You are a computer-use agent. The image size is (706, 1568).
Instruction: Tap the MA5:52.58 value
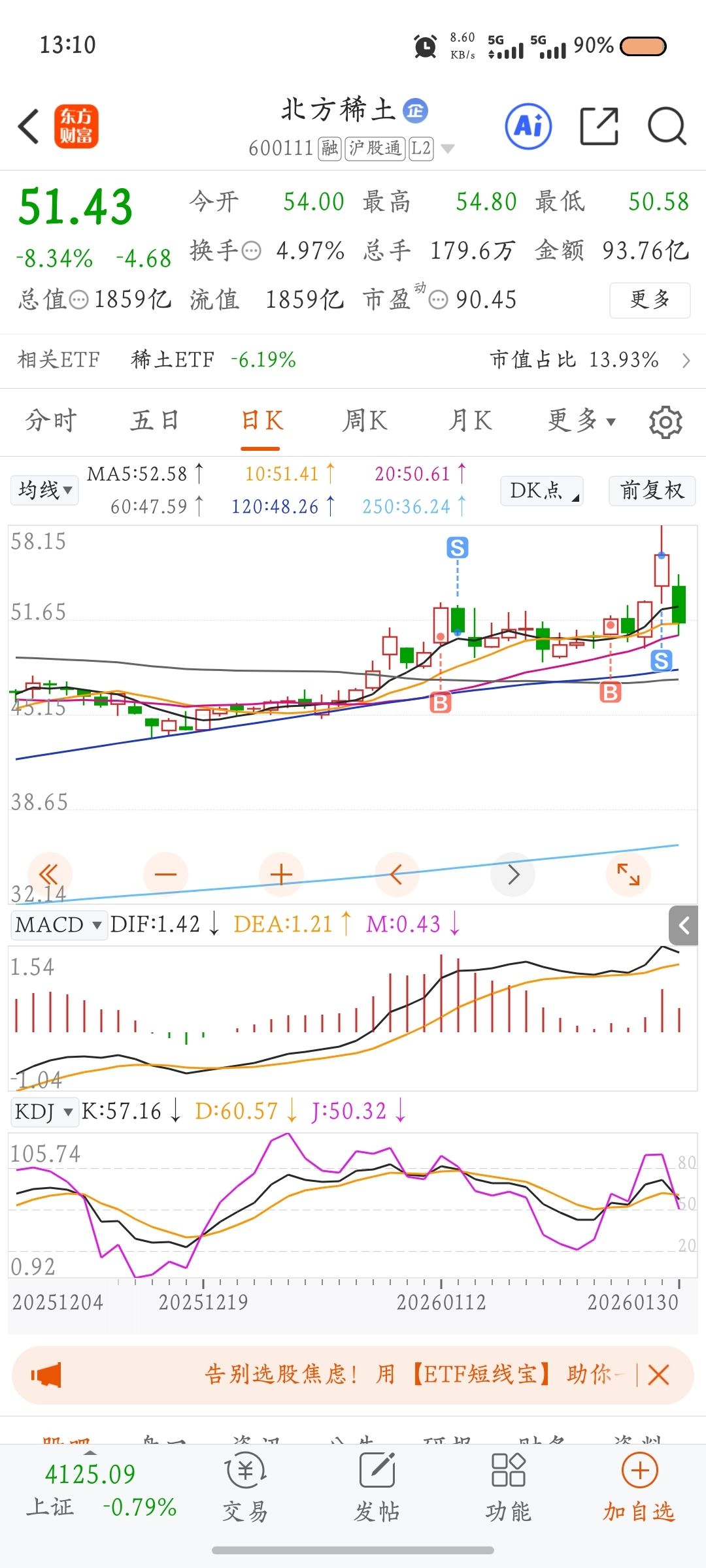pyautogui.click(x=145, y=474)
